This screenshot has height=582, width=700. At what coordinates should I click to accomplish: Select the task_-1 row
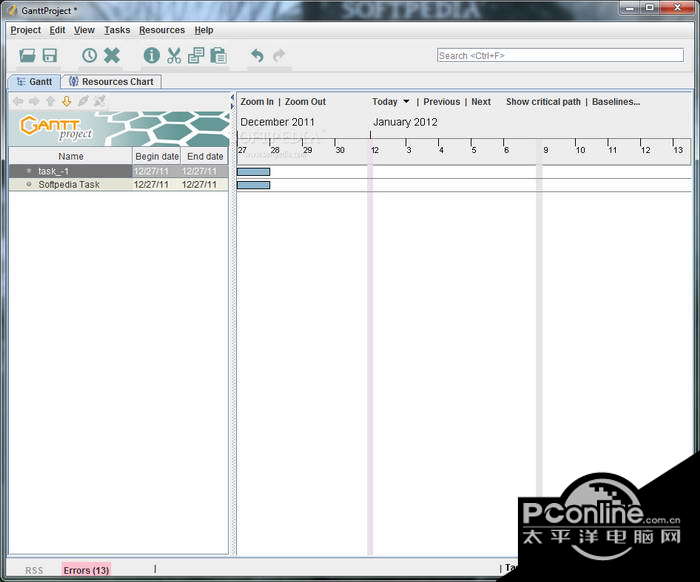[x=119, y=171]
